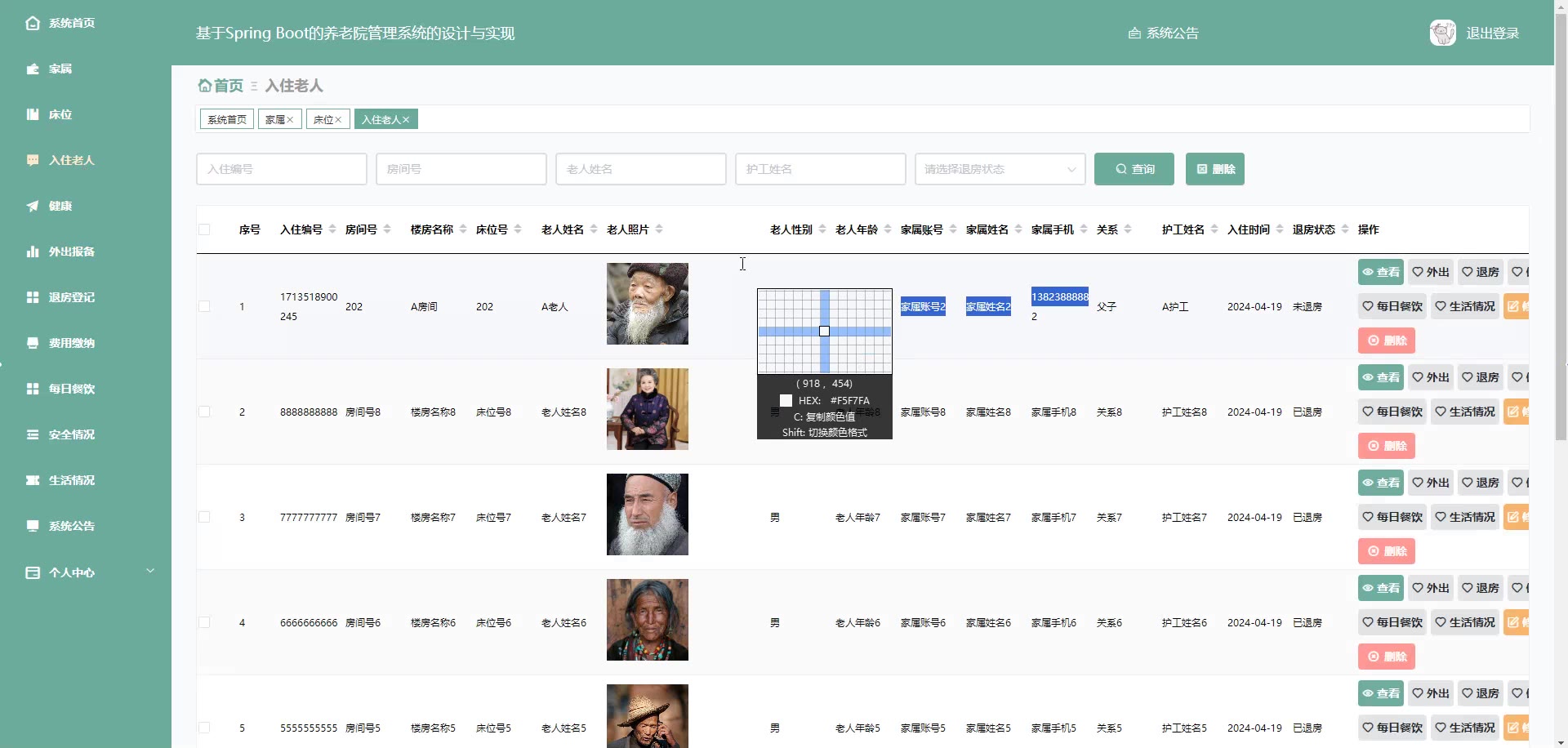Sort by 房间号 column arrows
The image size is (1568, 748).
coord(387,229)
